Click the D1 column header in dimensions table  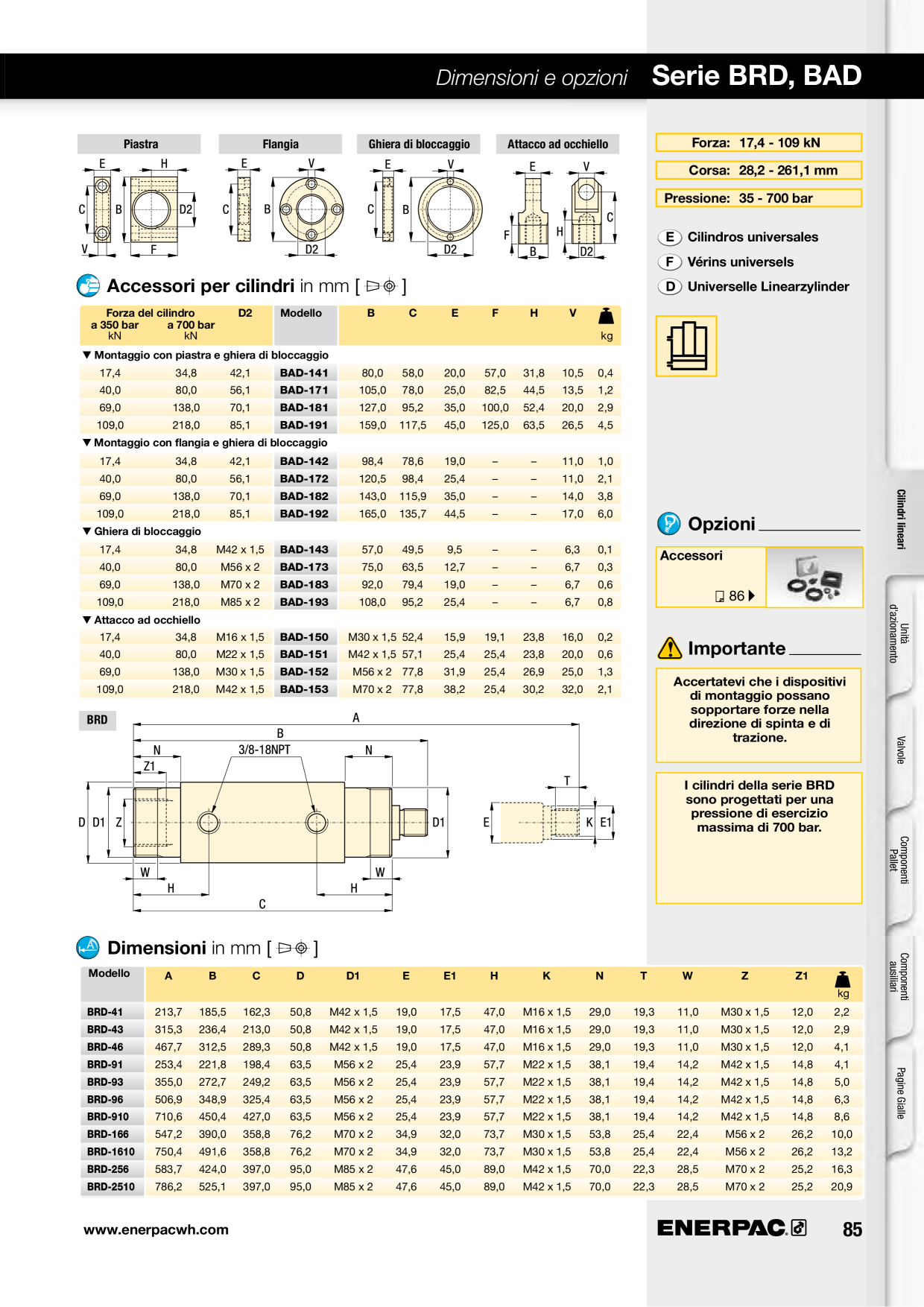tap(353, 975)
